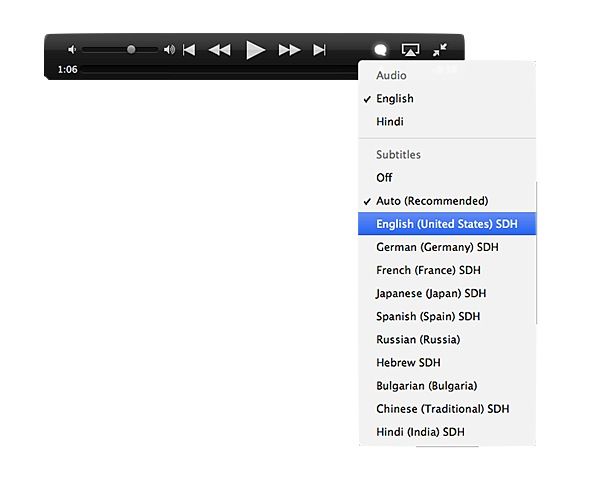Open the subtitles speech bubble menu
Image resolution: width=600 pixels, height=496 pixels.
tap(380, 49)
